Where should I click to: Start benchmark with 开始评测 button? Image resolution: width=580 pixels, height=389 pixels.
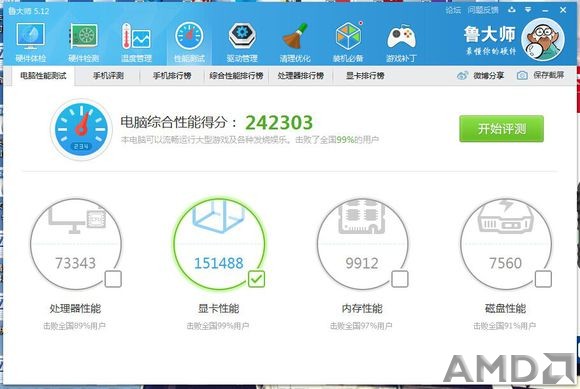click(x=501, y=129)
